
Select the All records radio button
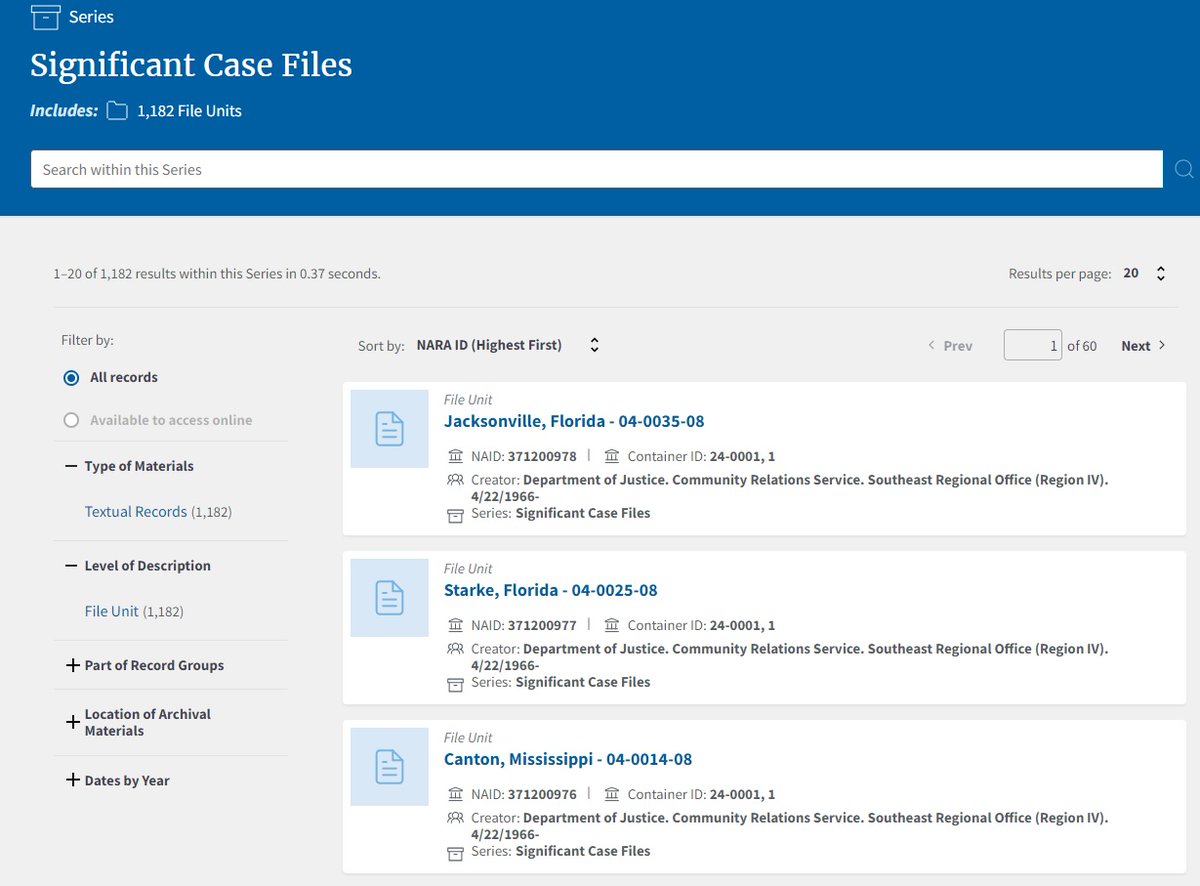70,377
